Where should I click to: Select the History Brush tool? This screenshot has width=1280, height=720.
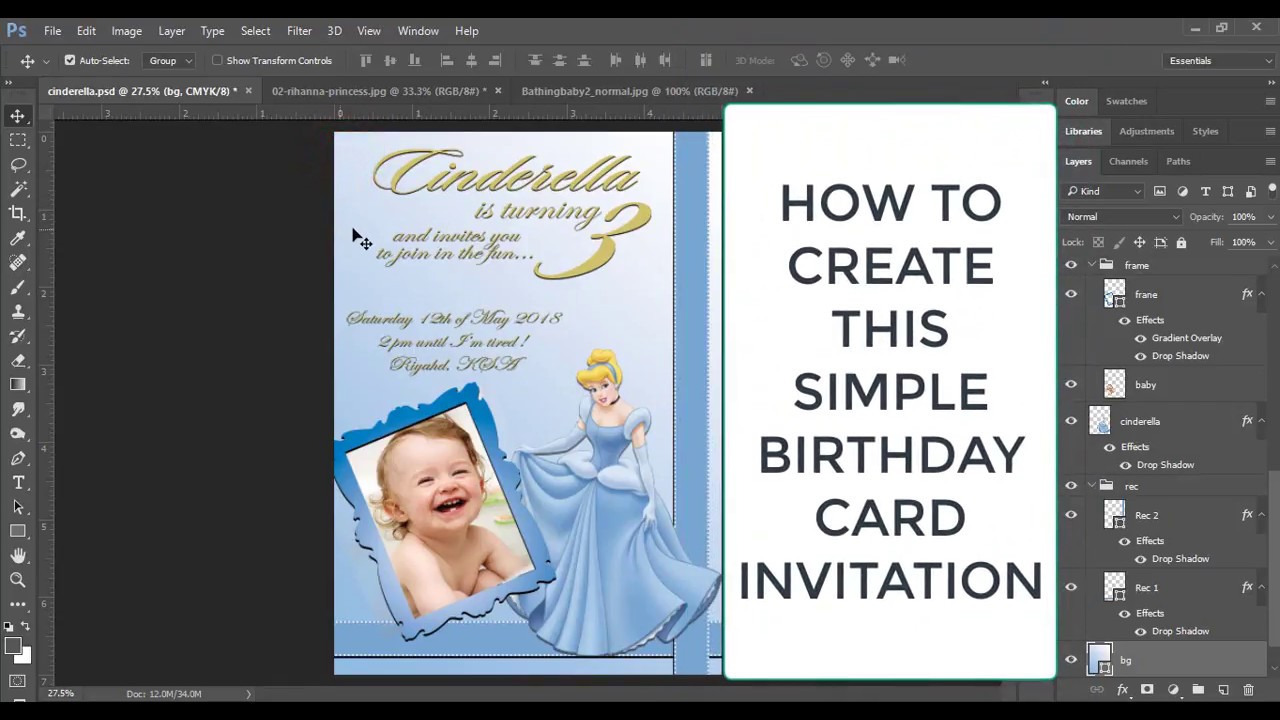[x=18, y=336]
